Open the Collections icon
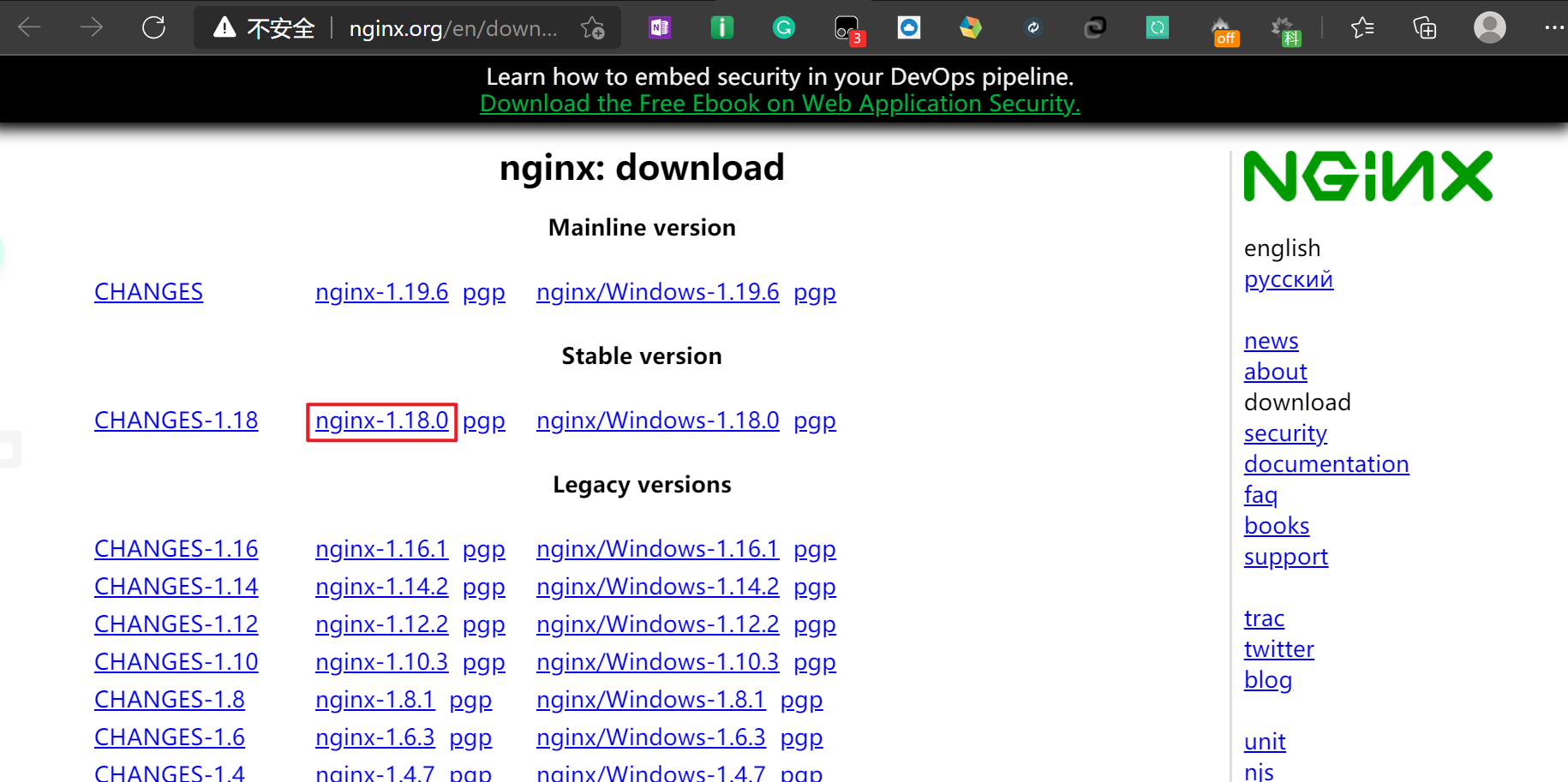 point(1425,27)
